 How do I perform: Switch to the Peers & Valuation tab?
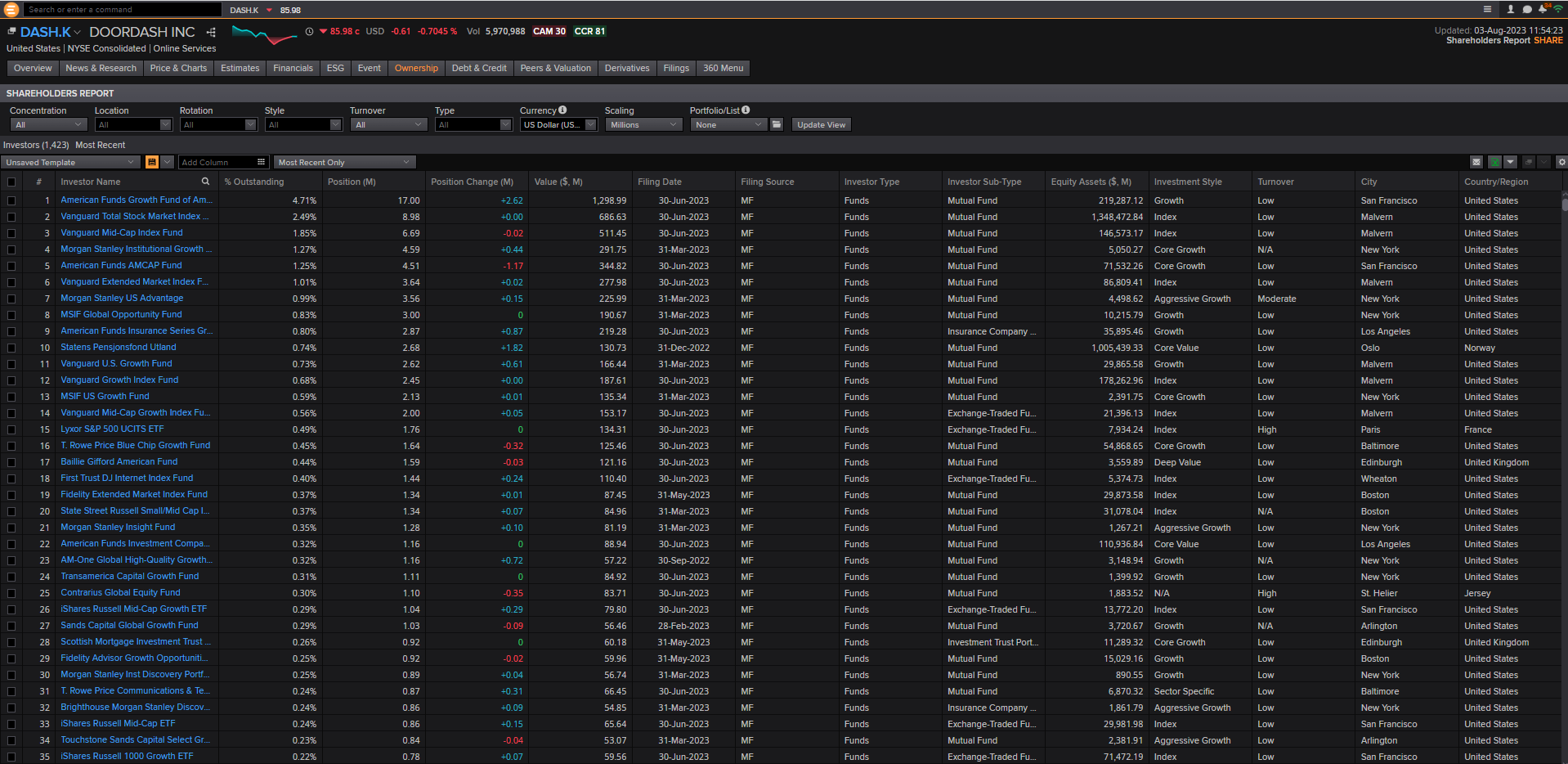tap(556, 68)
